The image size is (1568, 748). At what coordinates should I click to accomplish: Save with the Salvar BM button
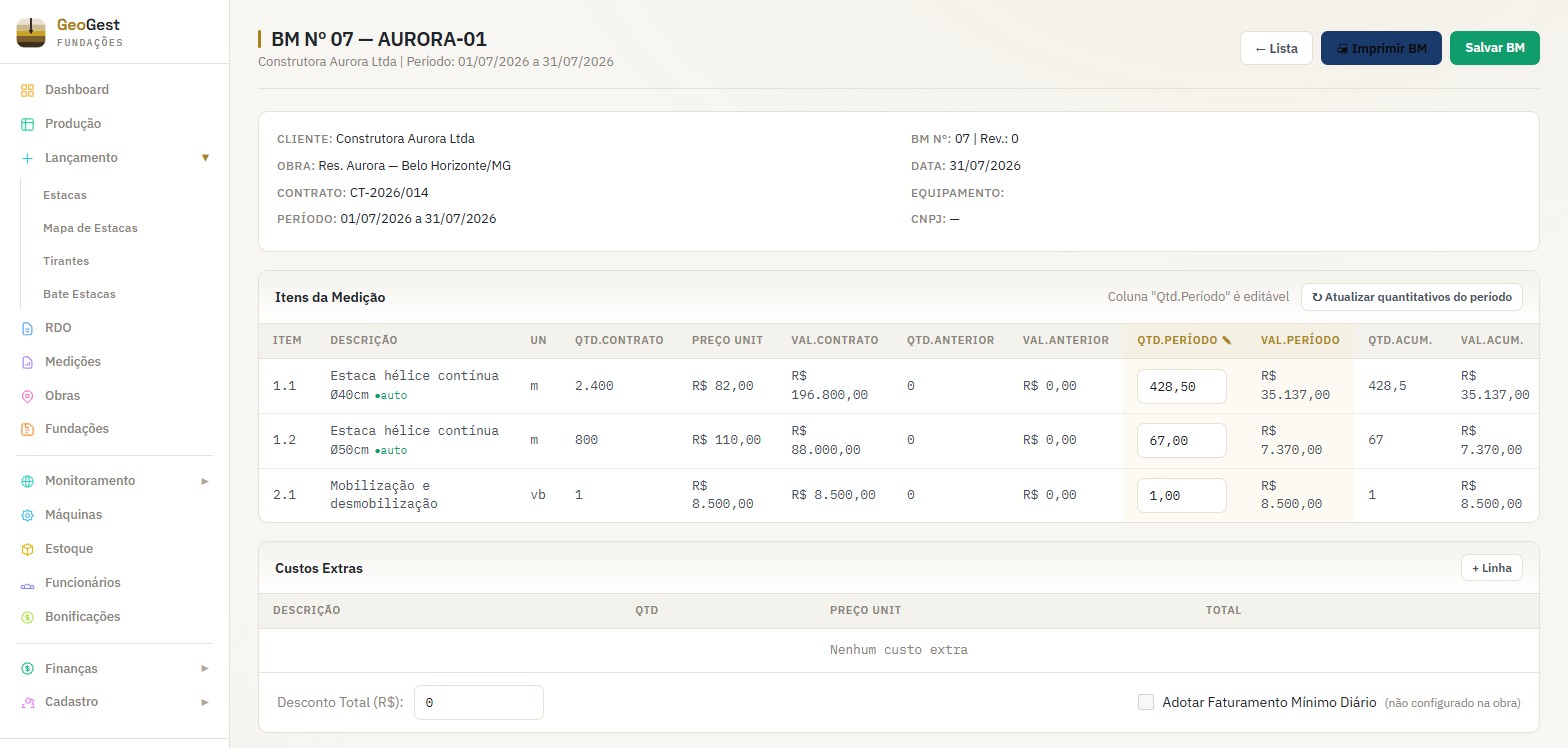(x=1494, y=48)
